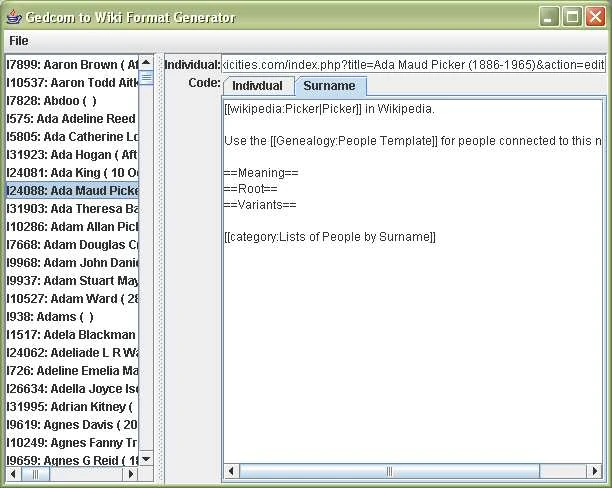Viewport: 612px width, 488px height.
Task: Select I575: Ada Adeline Reed
Action: tap(72, 119)
